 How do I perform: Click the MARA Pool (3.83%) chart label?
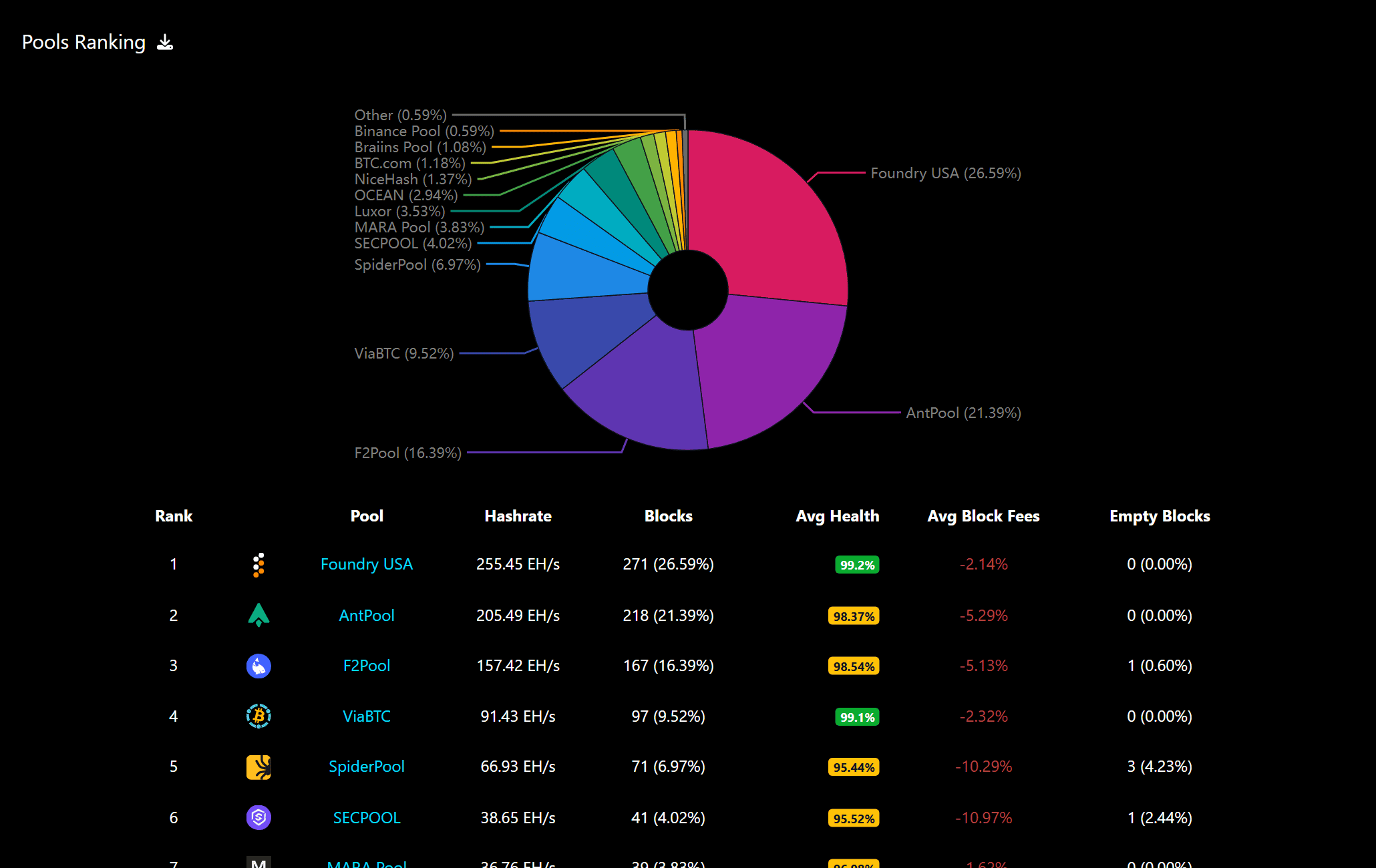419,228
